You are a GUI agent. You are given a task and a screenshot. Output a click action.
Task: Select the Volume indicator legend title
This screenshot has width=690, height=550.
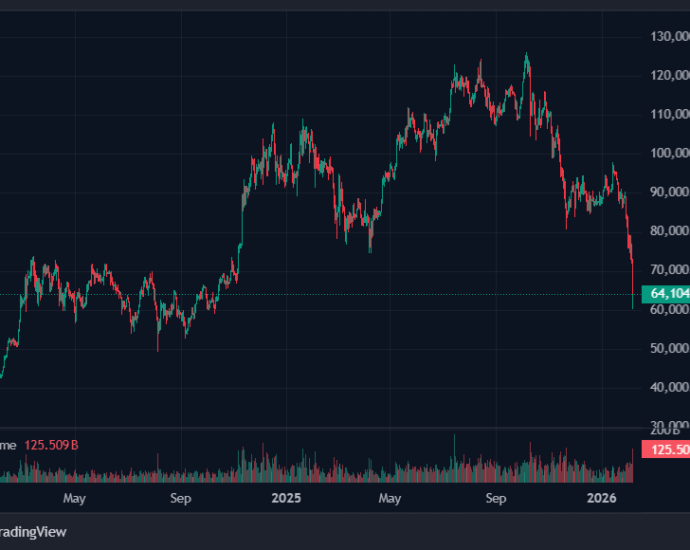click(8, 445)
